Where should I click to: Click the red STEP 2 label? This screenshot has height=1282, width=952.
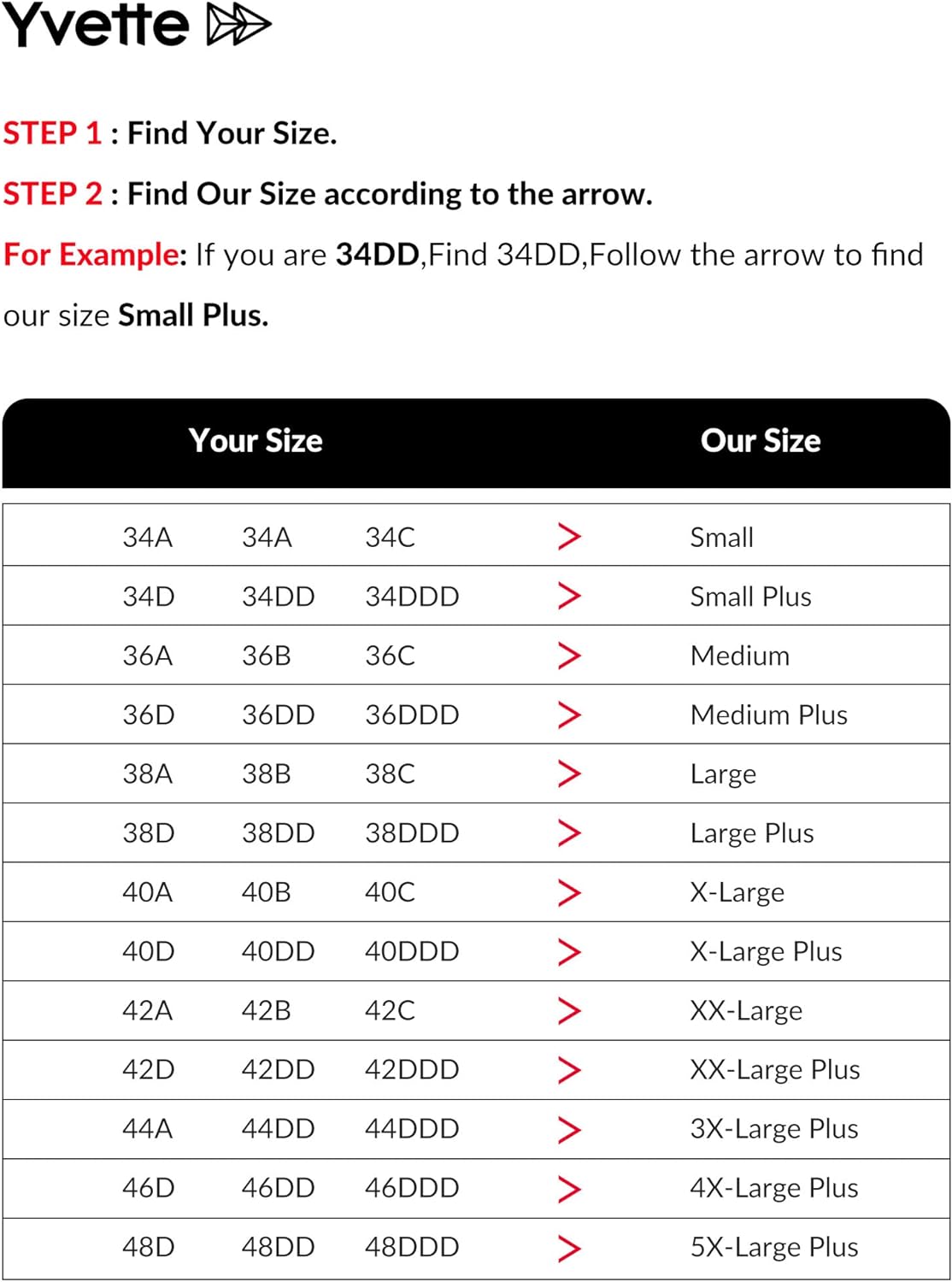[x=53, y=194]
